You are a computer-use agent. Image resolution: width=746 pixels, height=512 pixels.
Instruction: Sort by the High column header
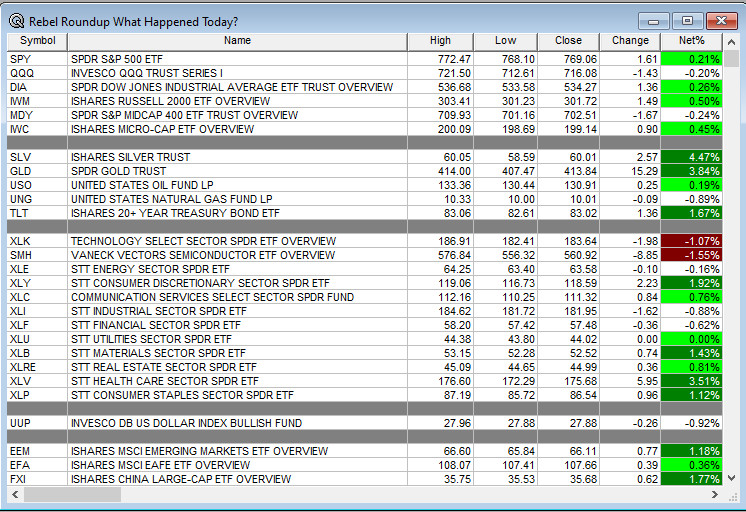pyautogui.click(x=440, y=41)
